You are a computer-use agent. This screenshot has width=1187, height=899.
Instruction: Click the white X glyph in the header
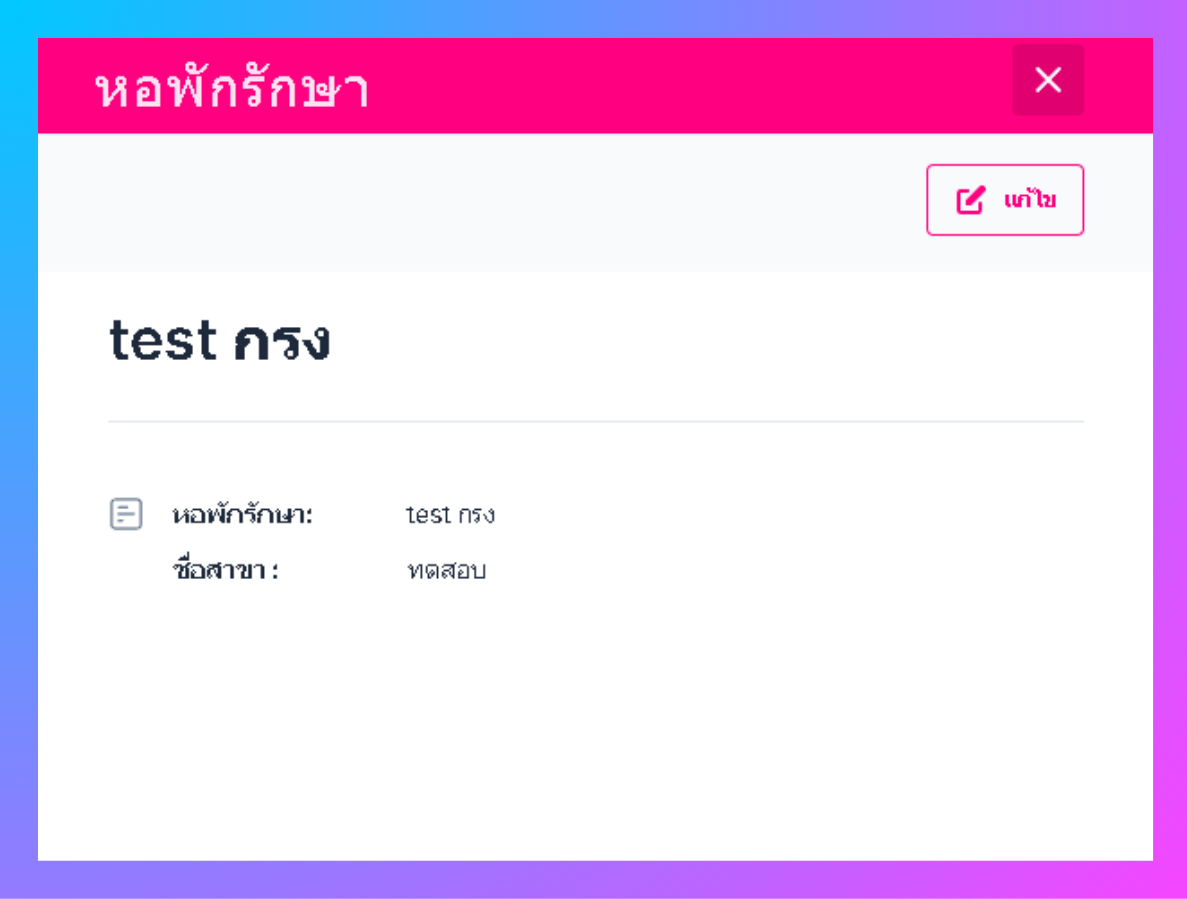pos(1048,80)
